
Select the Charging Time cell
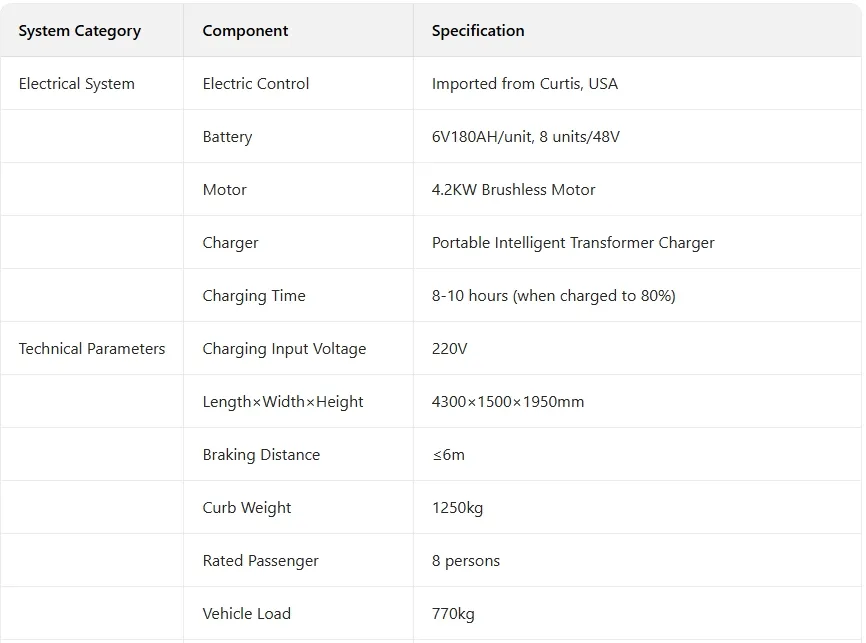pos(254,296)
